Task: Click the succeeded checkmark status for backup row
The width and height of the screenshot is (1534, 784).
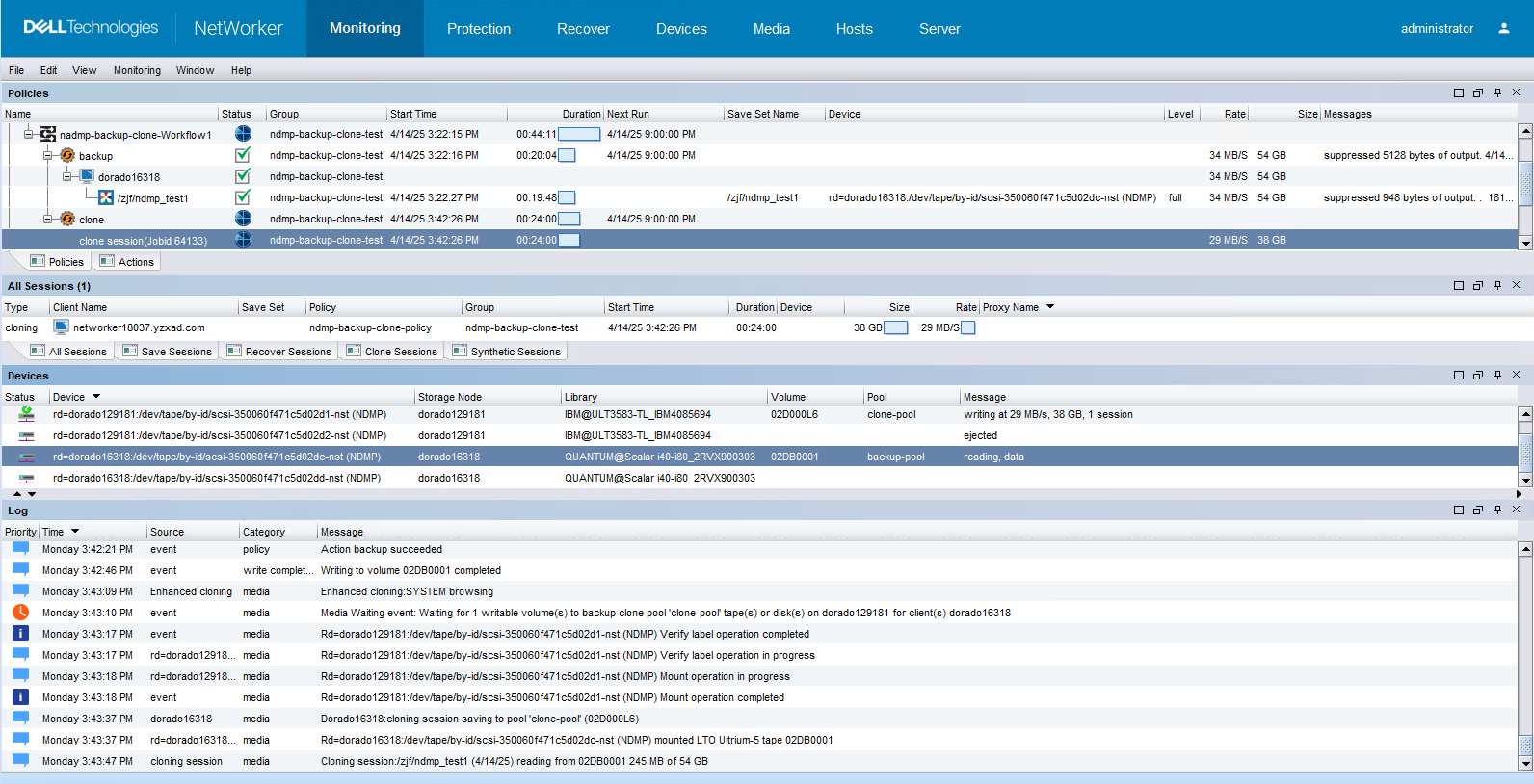Action: (243, 155)
